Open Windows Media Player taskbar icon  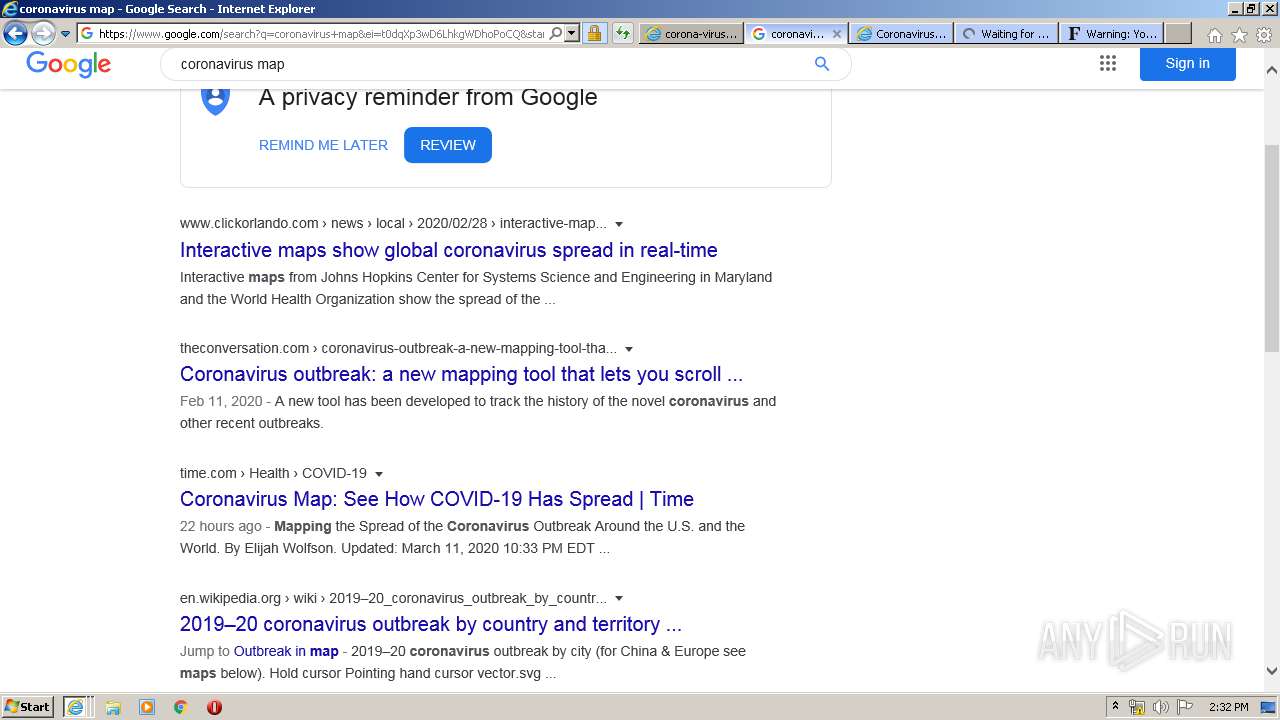[147, 707]
